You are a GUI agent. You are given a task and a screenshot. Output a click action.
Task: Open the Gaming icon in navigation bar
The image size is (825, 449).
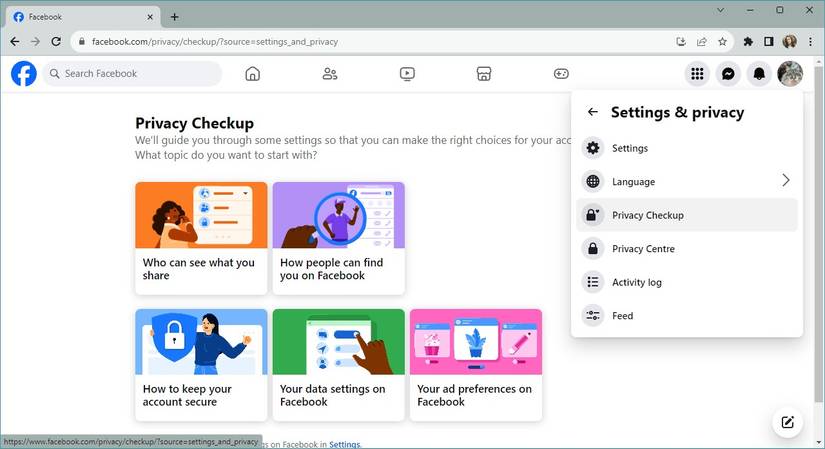click(x=561, y=74)
